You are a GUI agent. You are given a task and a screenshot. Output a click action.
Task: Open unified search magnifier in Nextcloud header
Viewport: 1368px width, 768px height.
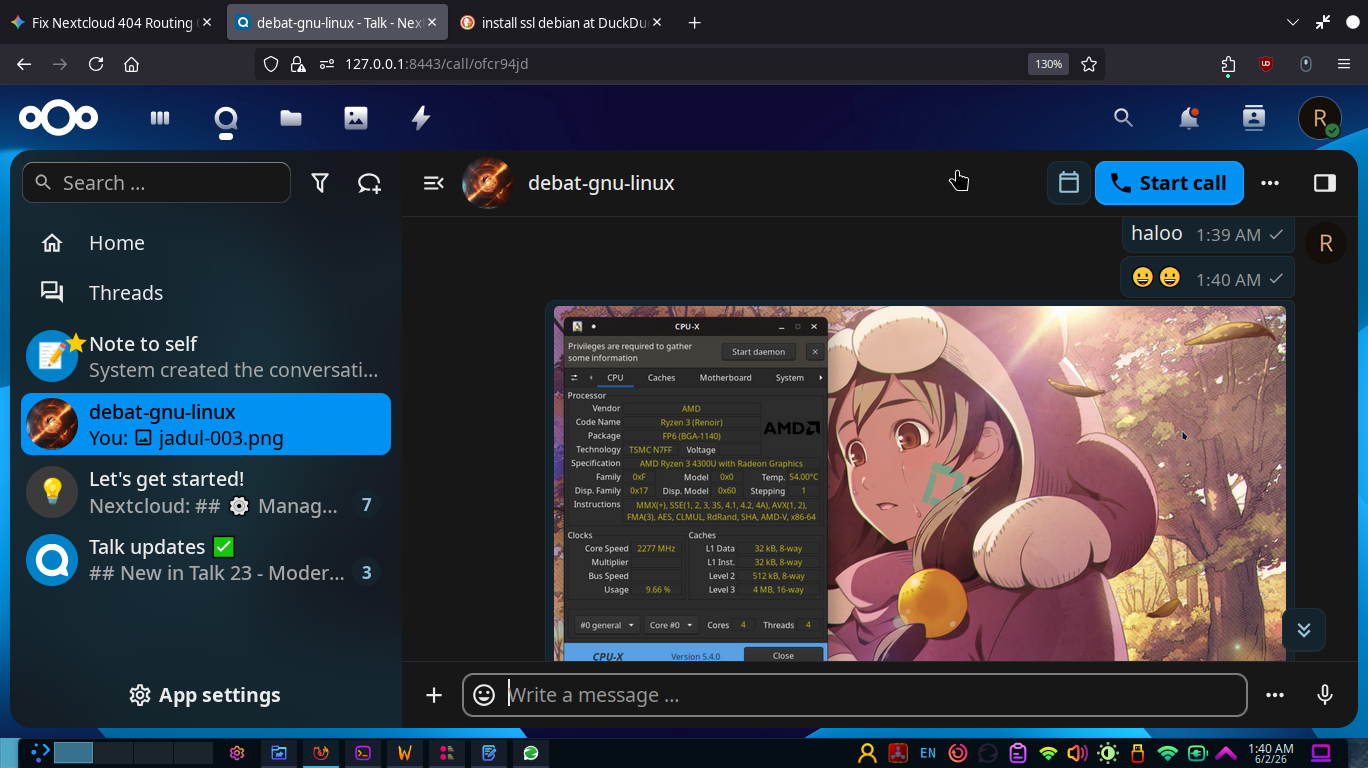(1123, 118)
